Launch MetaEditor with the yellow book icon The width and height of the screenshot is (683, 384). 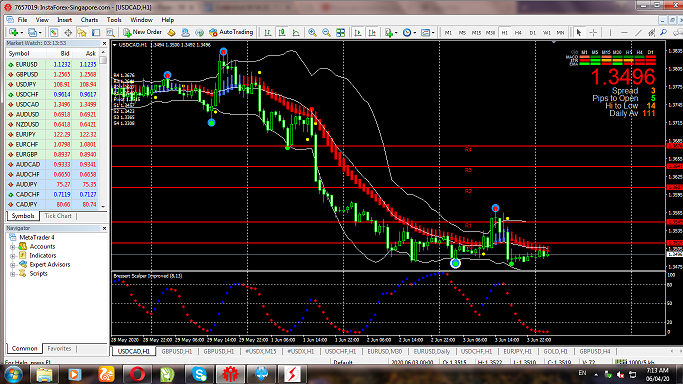(x=171, y=33)
